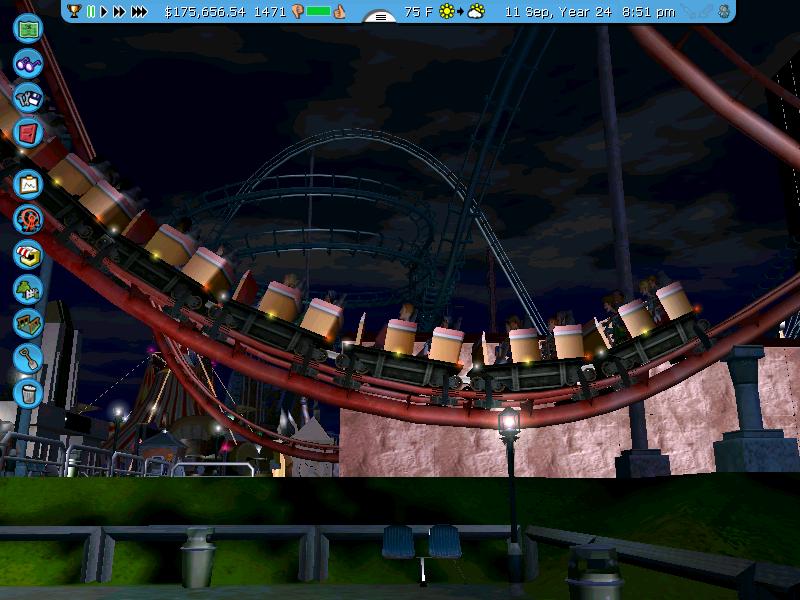The height and width of the screenshot is (600, 800).
Task: Click the guest count 1471
Action: click(x=270, y=12)
